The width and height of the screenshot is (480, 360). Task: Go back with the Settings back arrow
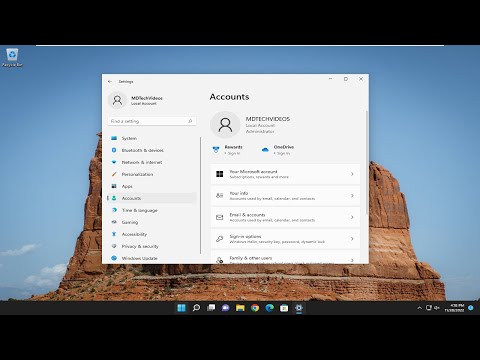[110, 81]
